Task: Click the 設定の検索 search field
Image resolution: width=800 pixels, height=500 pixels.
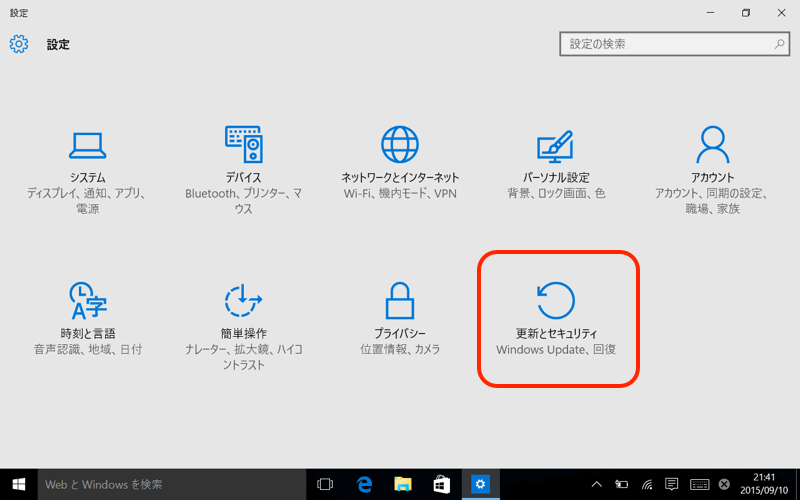Action: click(665, 44)
